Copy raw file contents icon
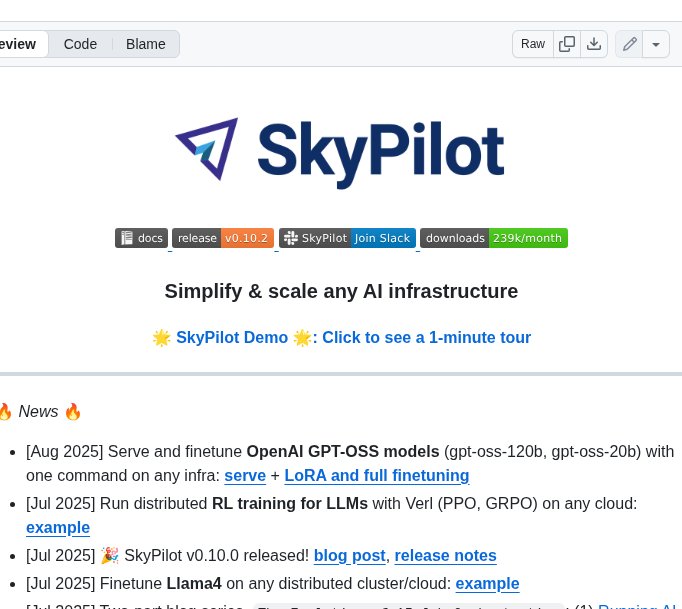 567,44
